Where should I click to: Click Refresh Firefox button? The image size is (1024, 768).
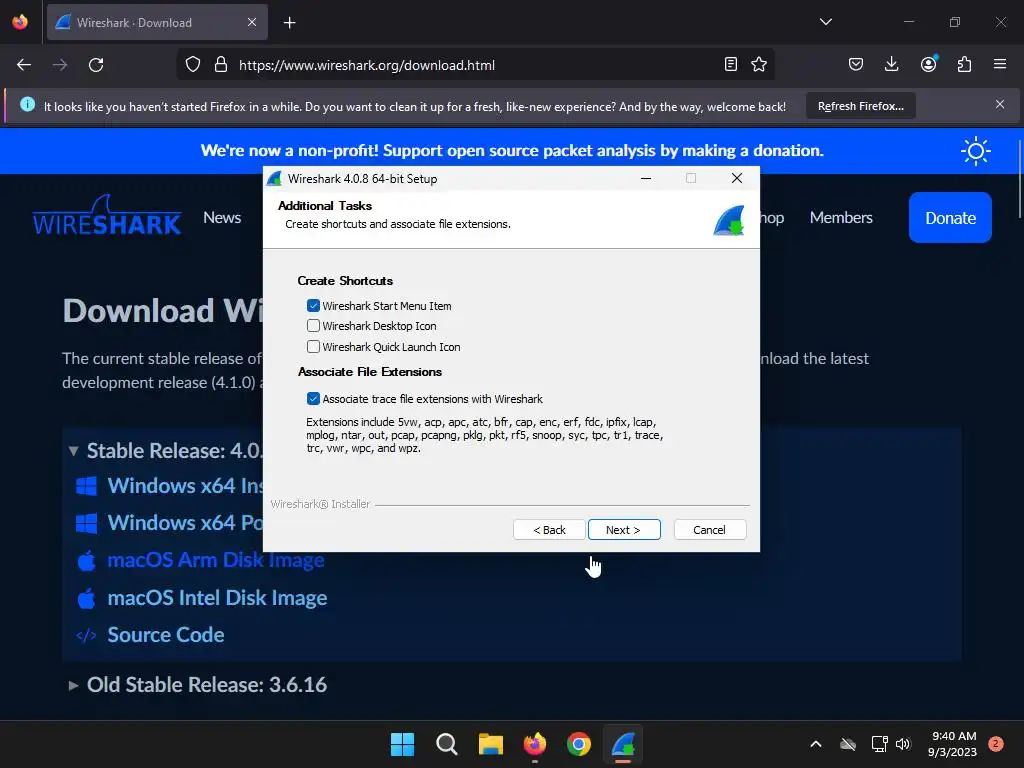pos(861,106)
